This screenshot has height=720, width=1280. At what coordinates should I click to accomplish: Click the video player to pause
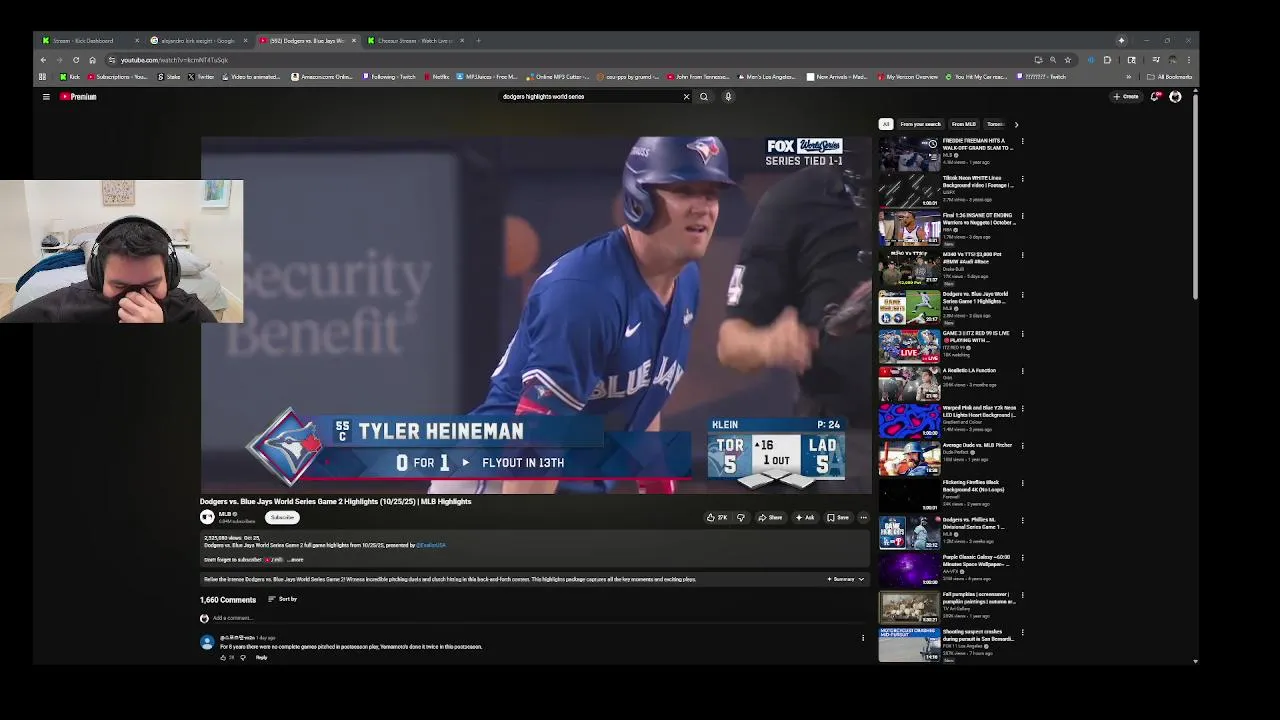[x=536, y=314]
